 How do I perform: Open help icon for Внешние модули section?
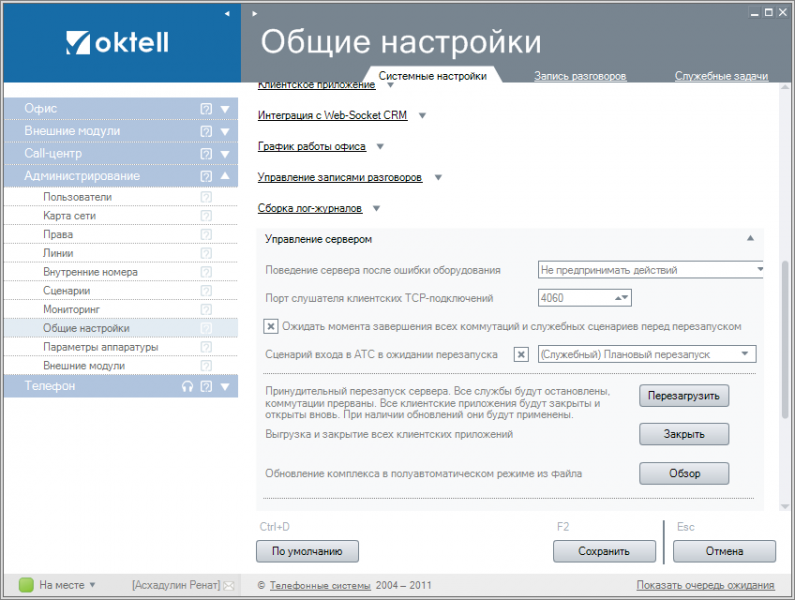click(206, 131)
